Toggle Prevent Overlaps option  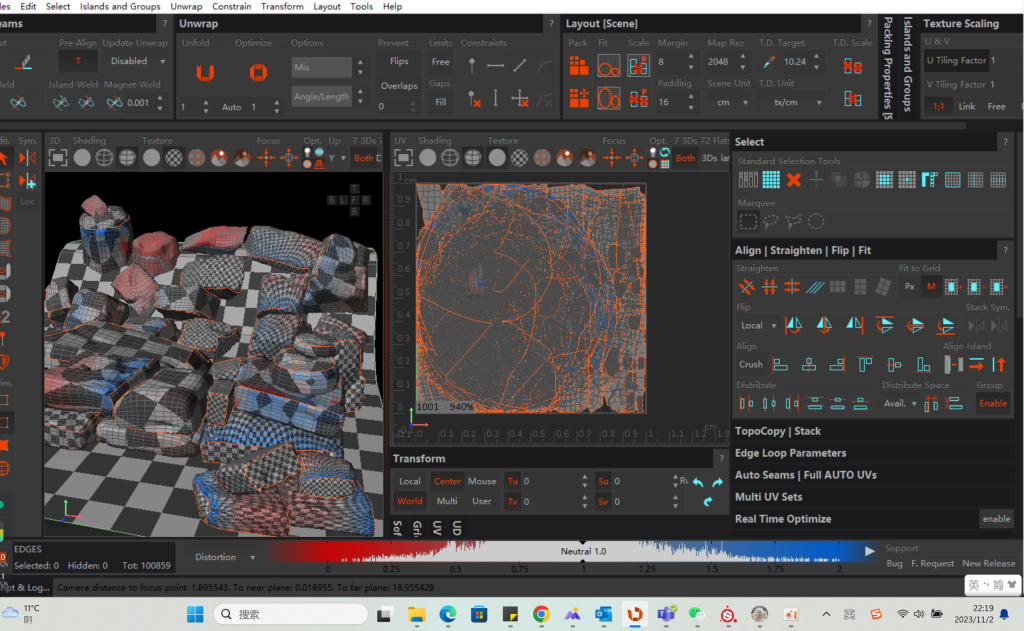(x=399, y=86)
